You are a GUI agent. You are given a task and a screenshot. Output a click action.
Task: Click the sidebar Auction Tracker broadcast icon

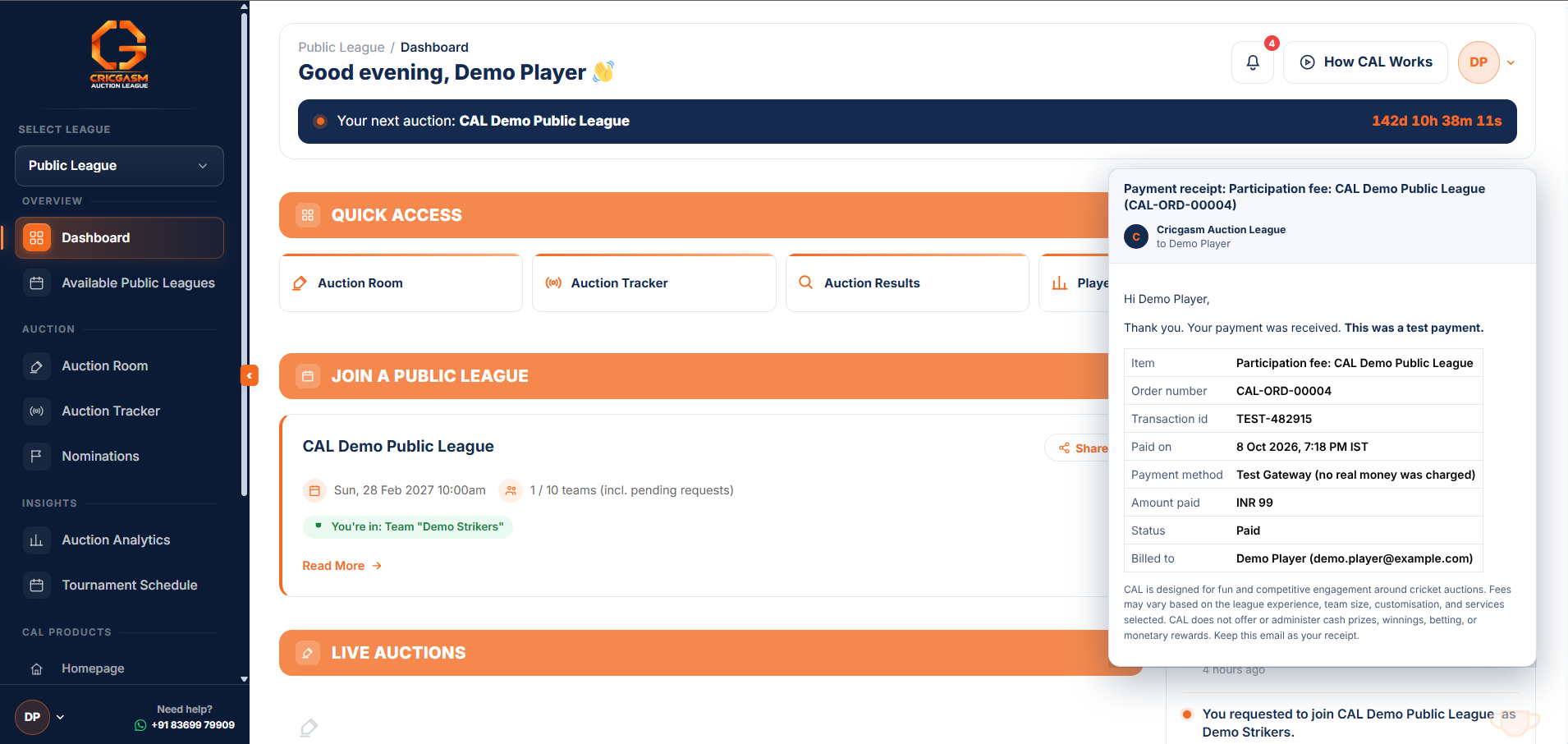pyautogui.click(x=36, y=411)
